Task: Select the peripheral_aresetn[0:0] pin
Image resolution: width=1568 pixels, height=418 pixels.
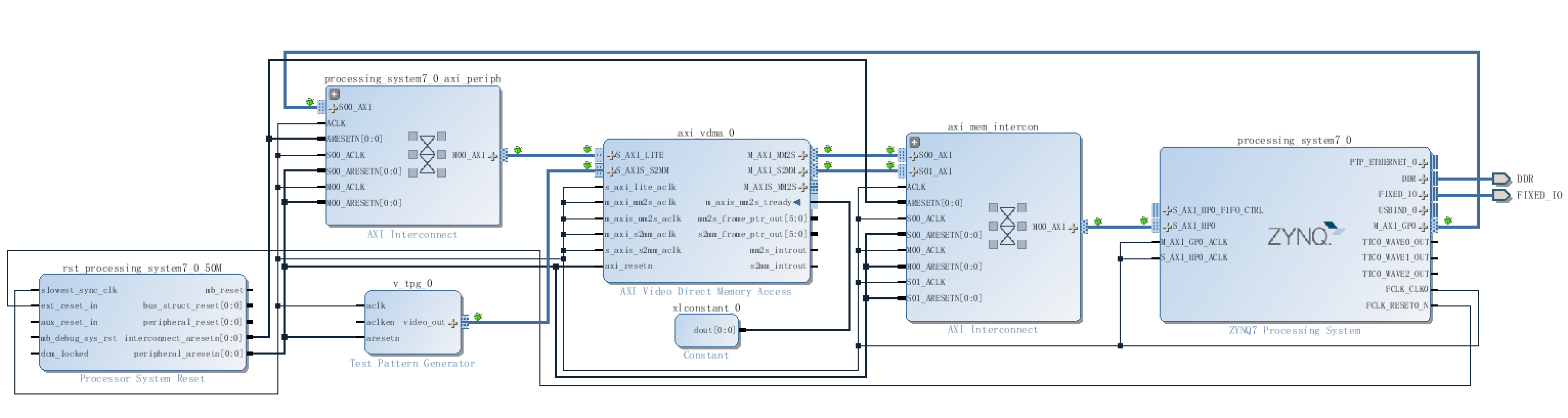Action: (188, 354)
